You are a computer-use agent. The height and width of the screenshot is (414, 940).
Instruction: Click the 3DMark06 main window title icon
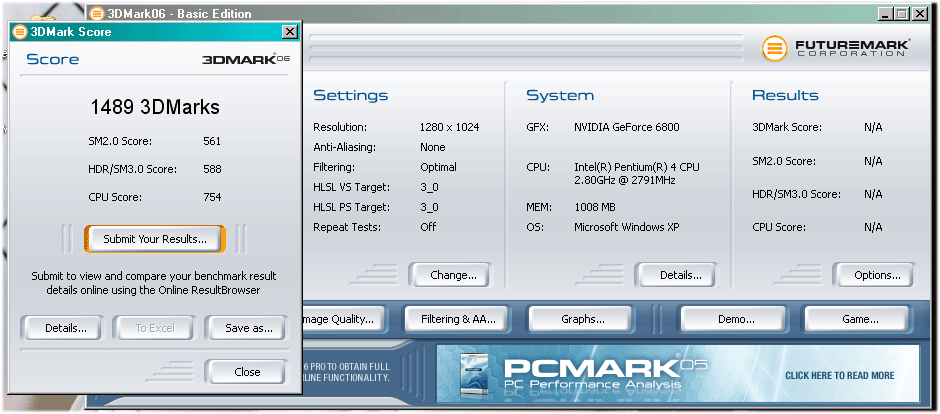(x=97, y=13)
